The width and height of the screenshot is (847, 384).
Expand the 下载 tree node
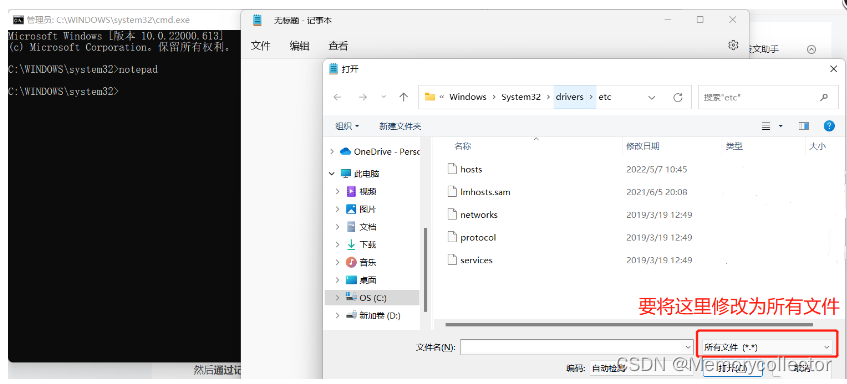tap(338, 245)
